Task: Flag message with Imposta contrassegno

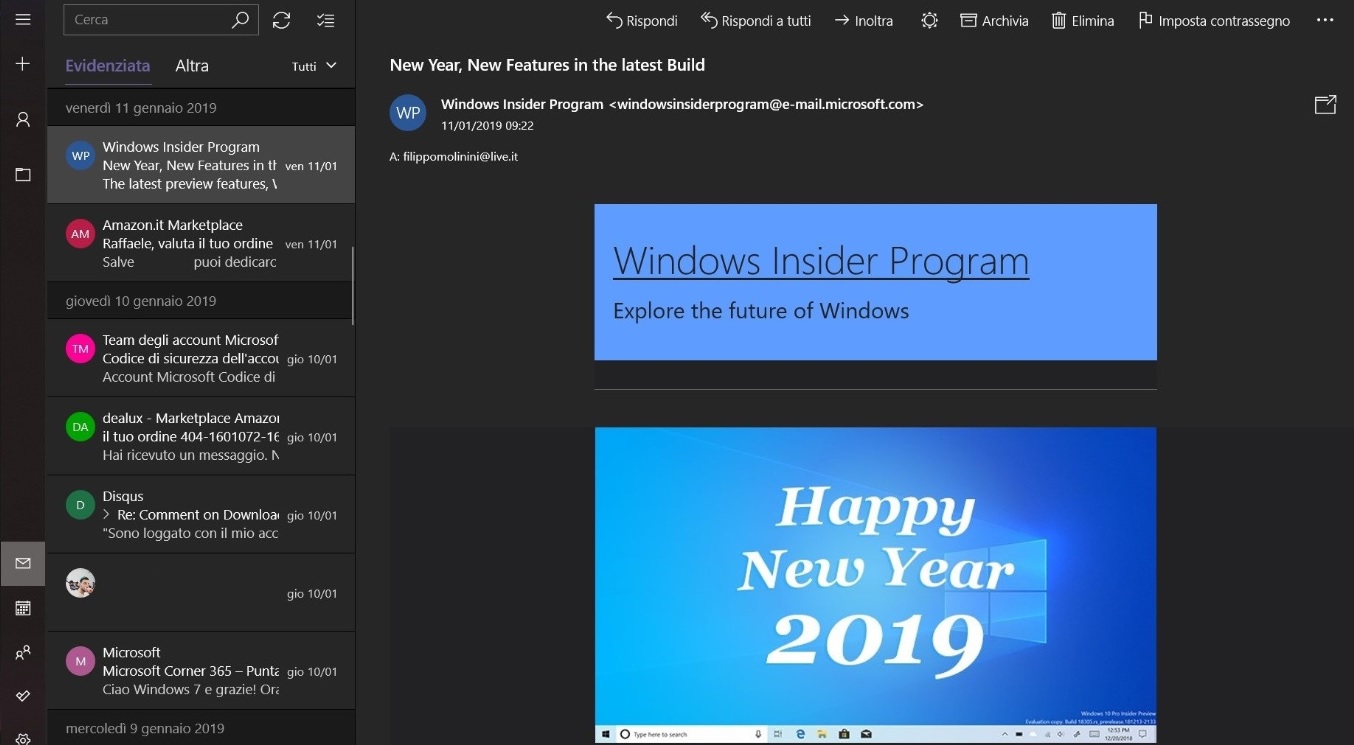Action: [1214, 20]
